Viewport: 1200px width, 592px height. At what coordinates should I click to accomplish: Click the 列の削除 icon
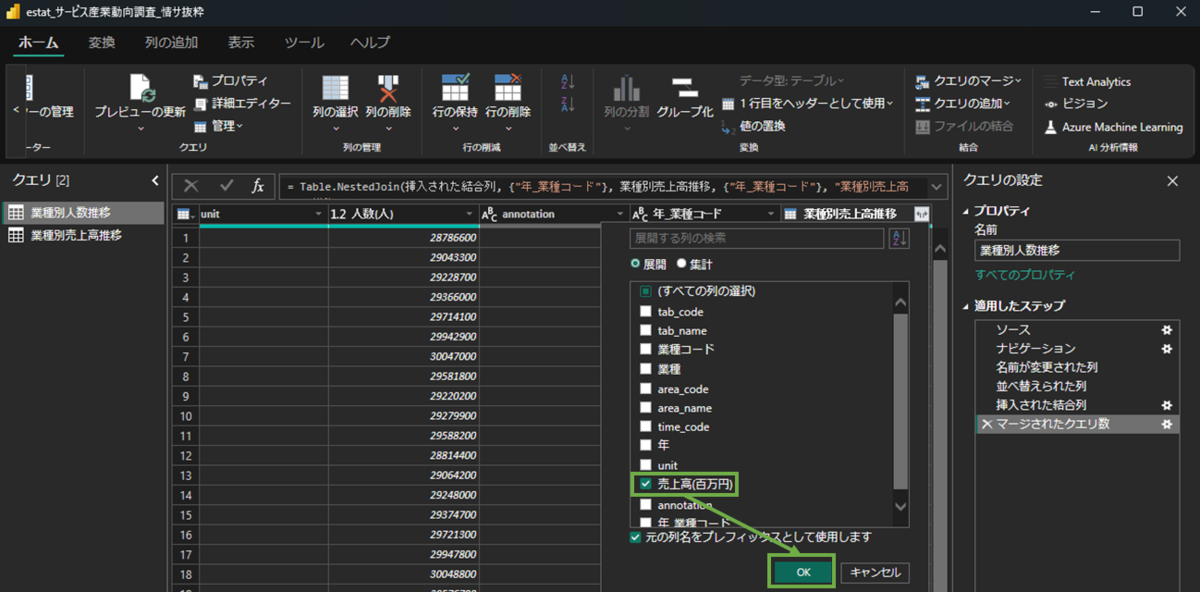pyautogui.click(x=388, y=87)
